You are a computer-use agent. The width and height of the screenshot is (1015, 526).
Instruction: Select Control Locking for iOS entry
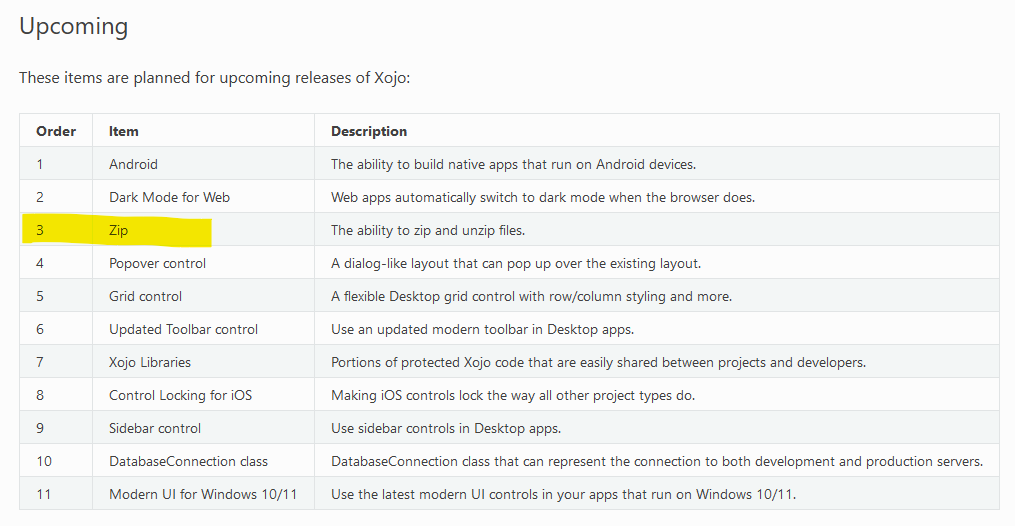pos(181,395)
